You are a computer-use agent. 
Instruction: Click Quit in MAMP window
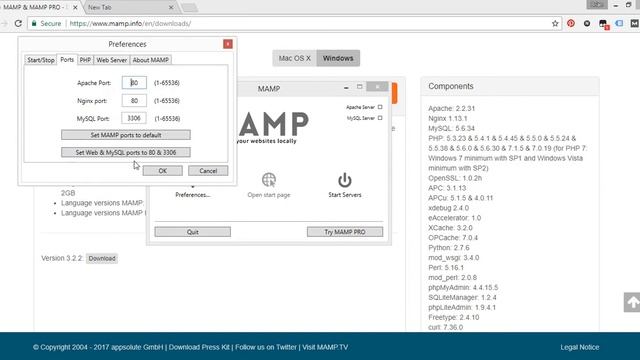click(193, 232)
